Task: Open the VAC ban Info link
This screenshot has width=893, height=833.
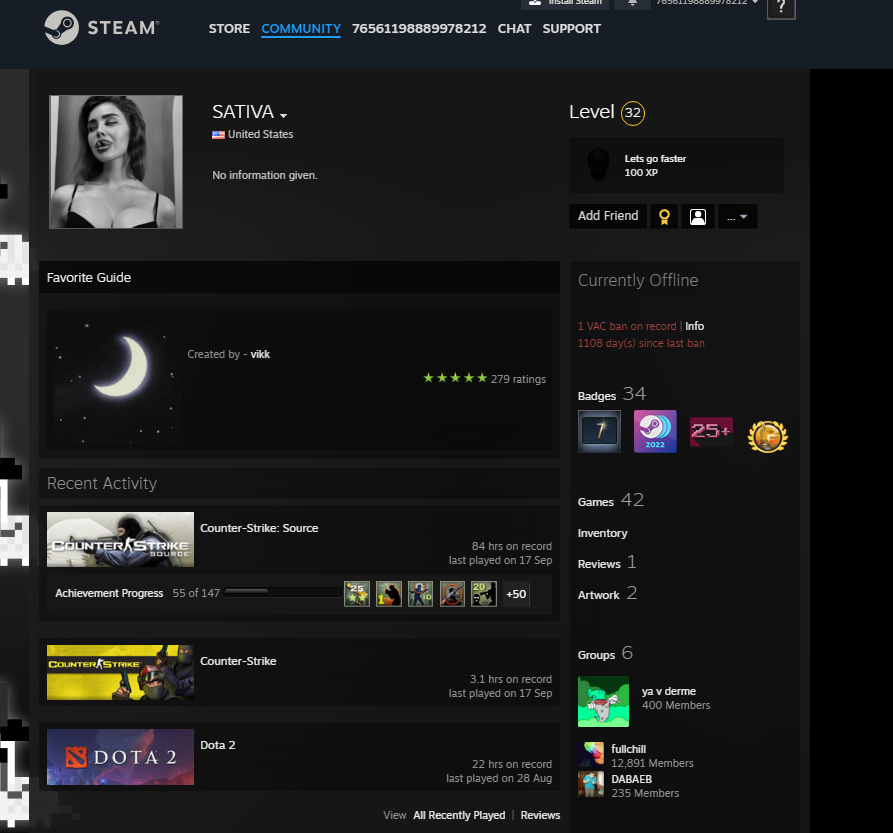Action: point(694,326)
